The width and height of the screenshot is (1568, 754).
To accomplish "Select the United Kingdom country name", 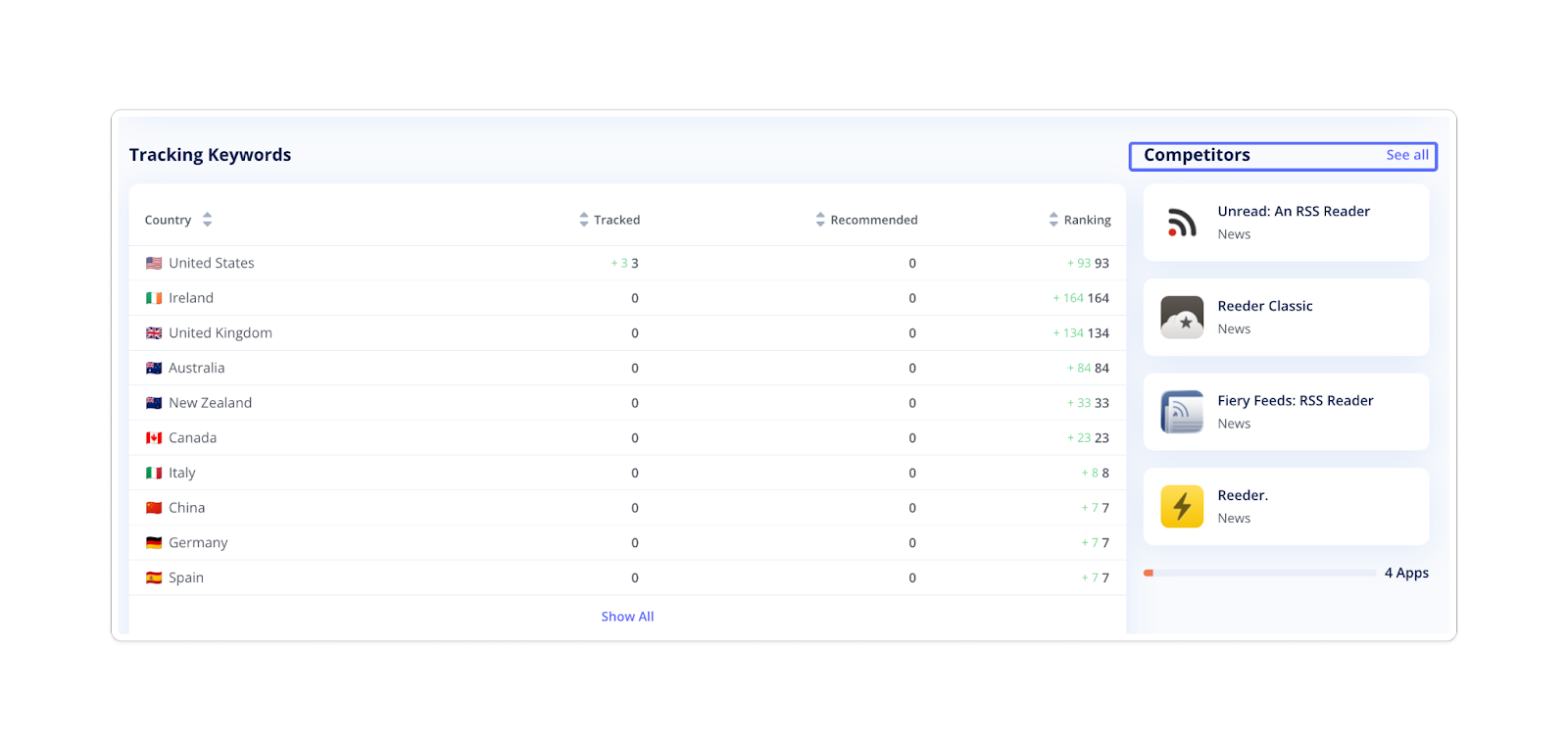I will coord(220,333).
